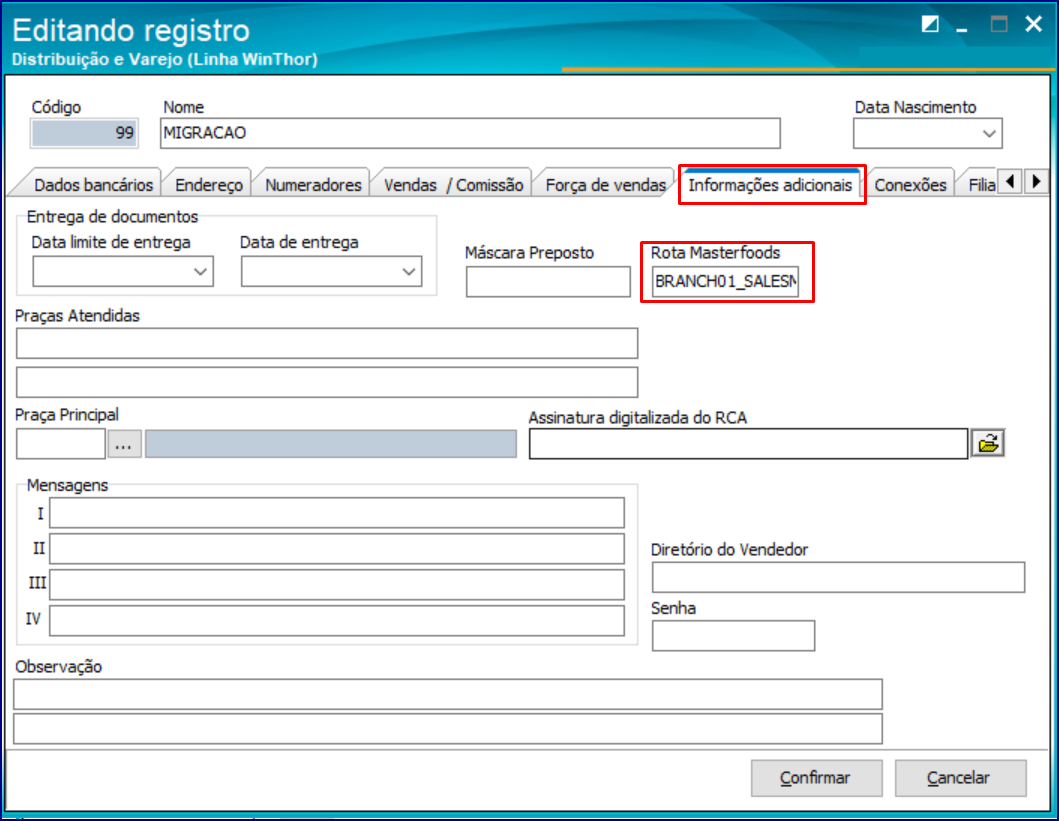
Task: Open the Data Nascimento dropdown
Action: (989, 134)
